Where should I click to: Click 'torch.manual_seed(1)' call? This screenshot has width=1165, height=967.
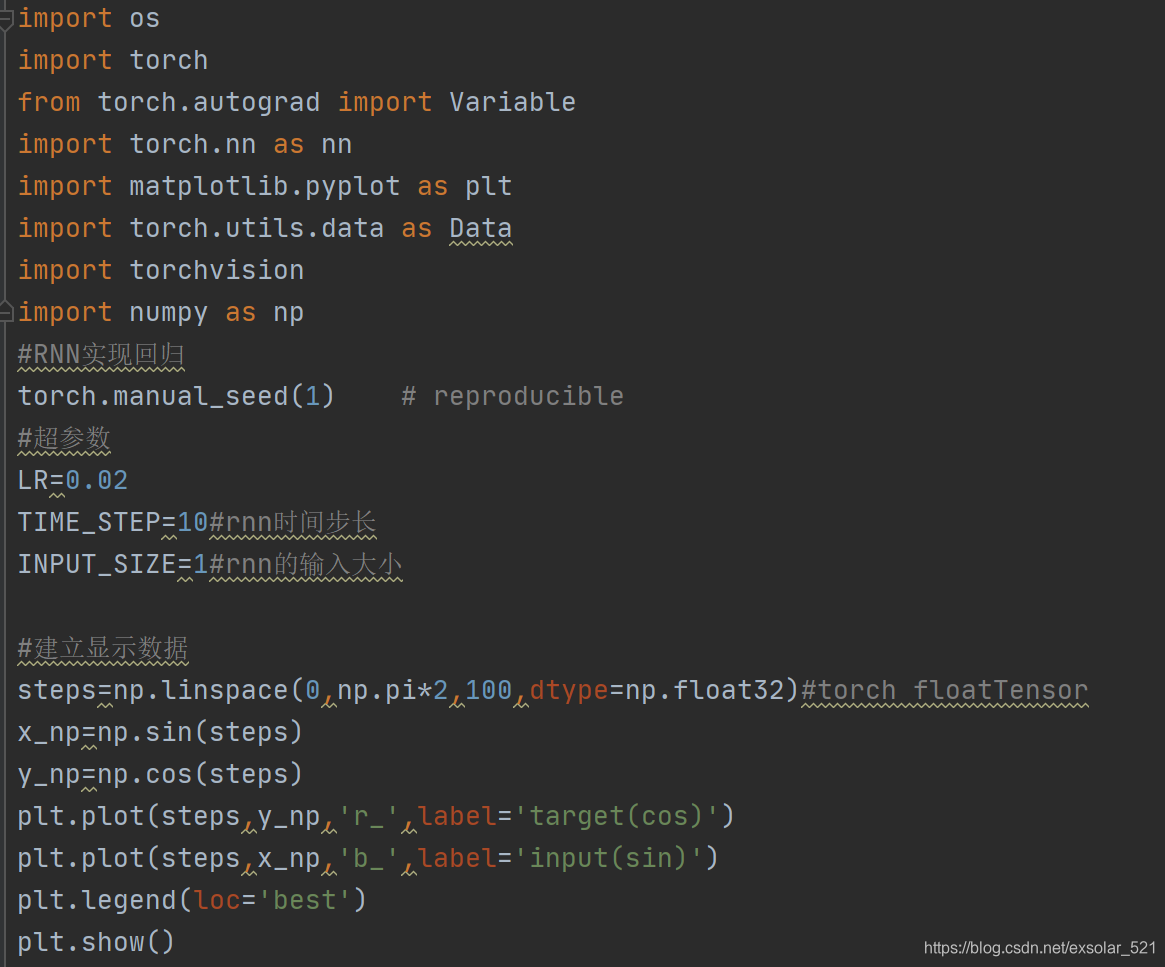(176, 396)
